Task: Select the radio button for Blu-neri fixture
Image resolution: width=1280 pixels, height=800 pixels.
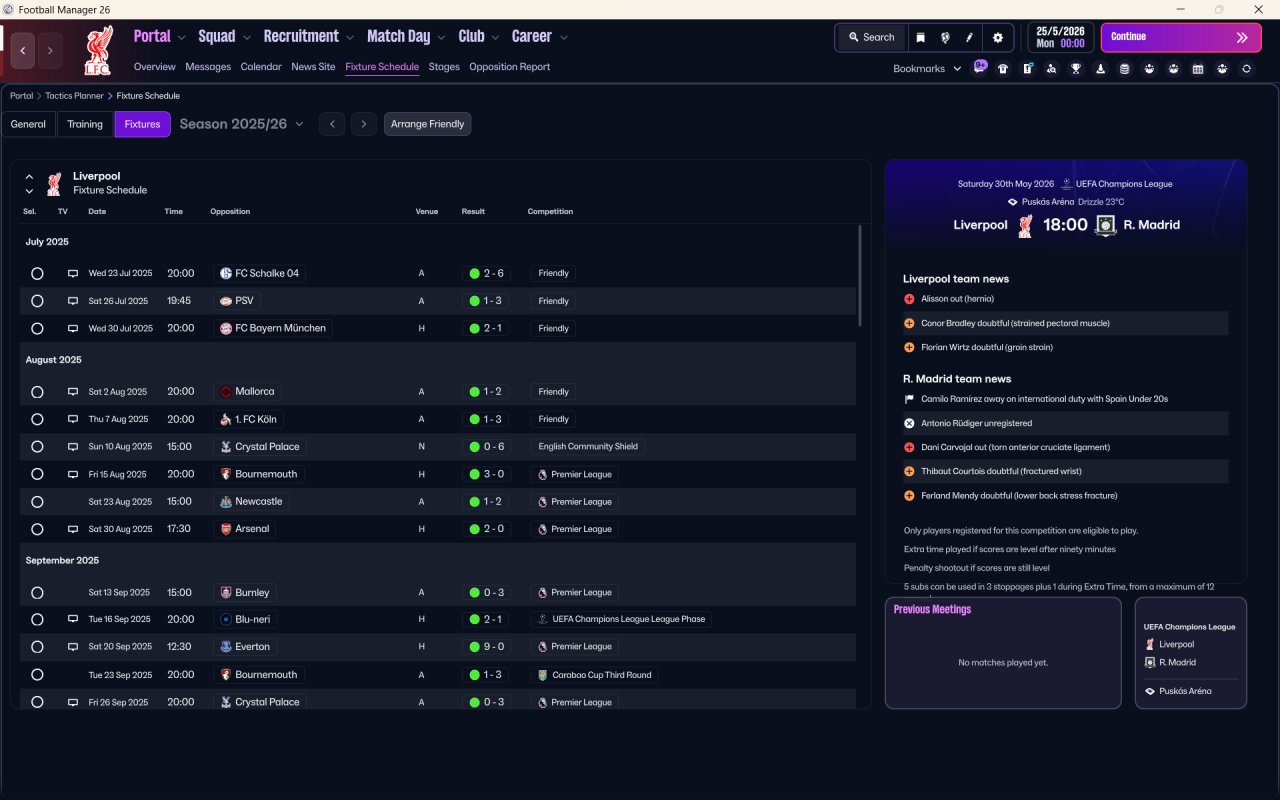Action: [x=37, y=620]
